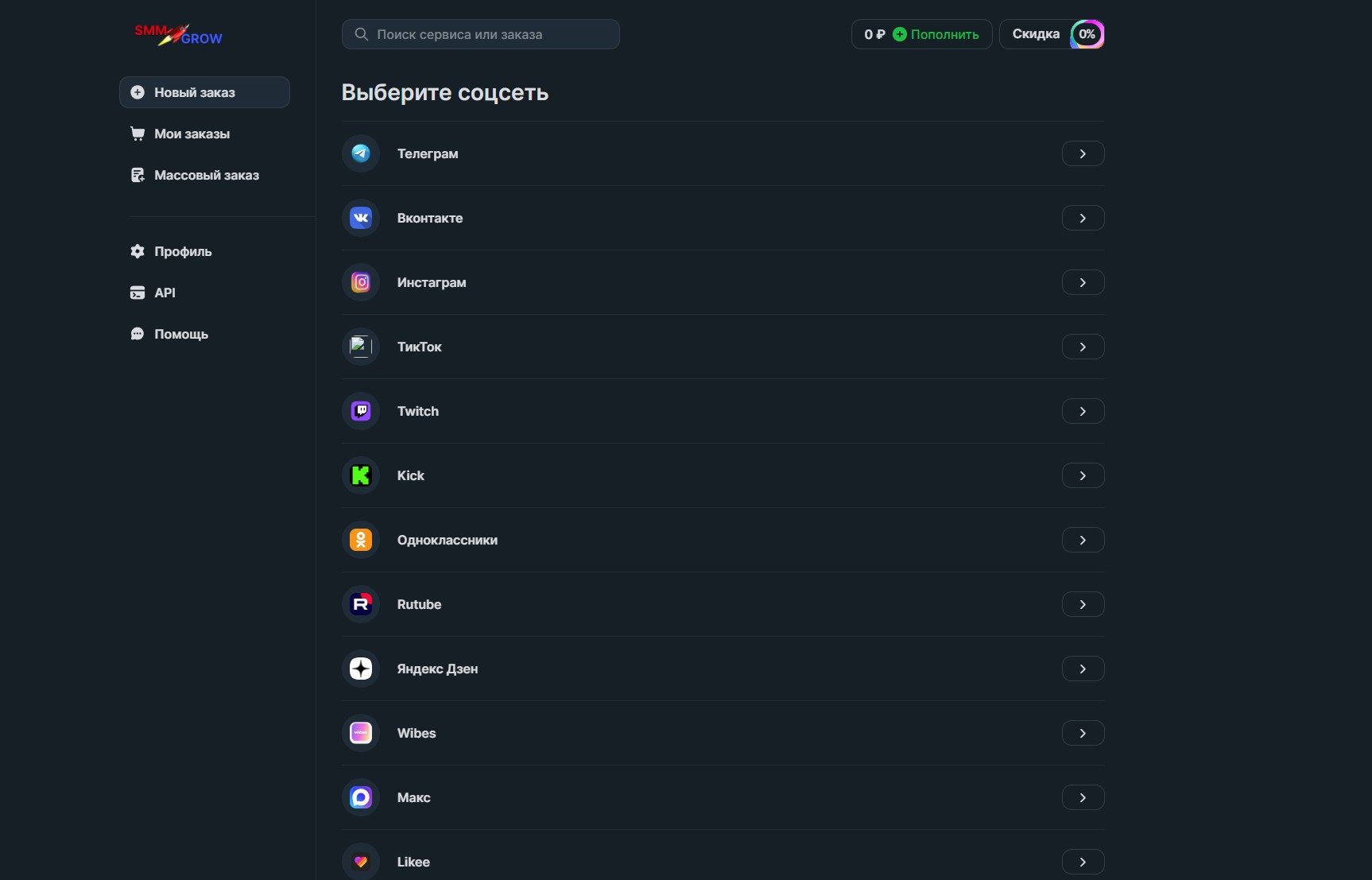This screenshot has height=880, width=1372.
Task: Open Мои заказы in sidebar
Action: (192, 134)
